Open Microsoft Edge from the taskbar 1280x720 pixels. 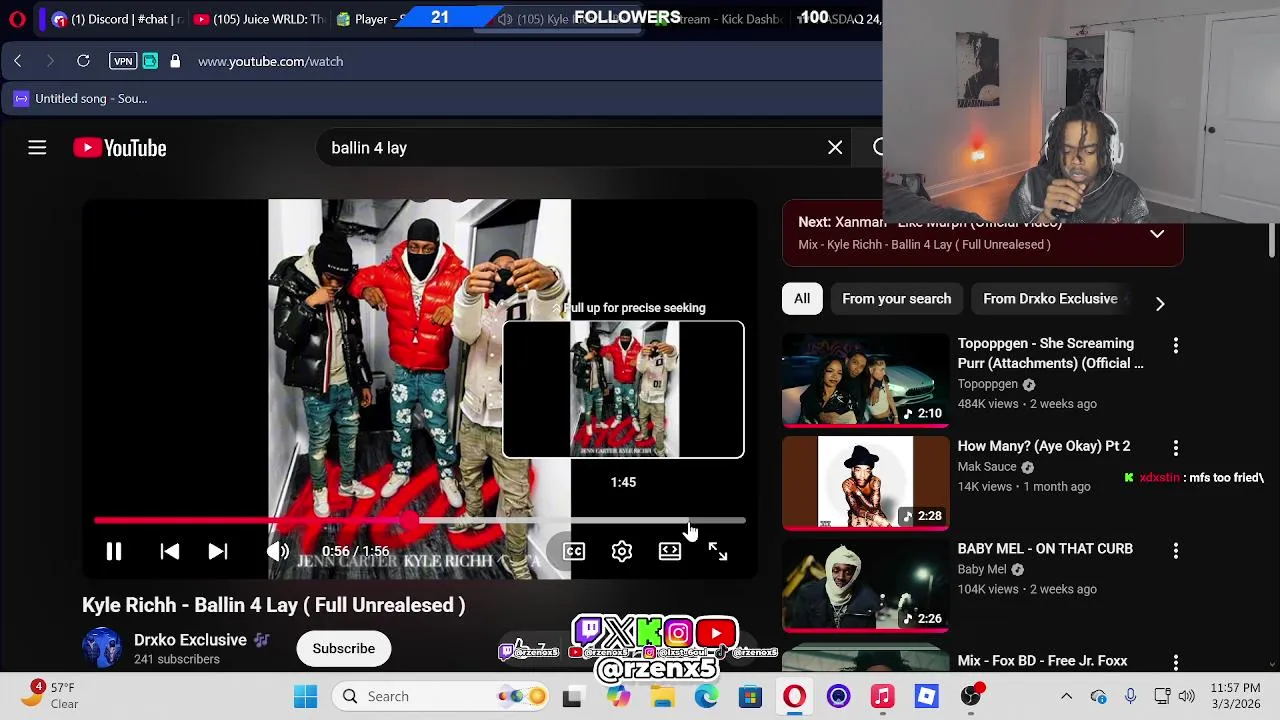[706, 697]
